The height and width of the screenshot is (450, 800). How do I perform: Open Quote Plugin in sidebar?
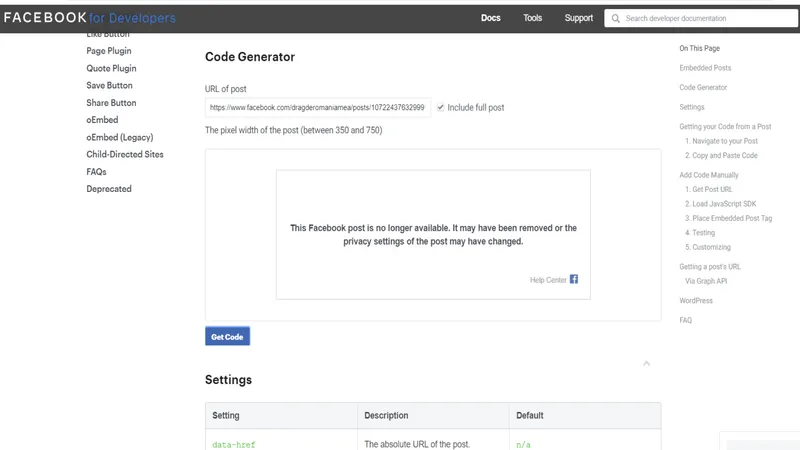point(111,68)
